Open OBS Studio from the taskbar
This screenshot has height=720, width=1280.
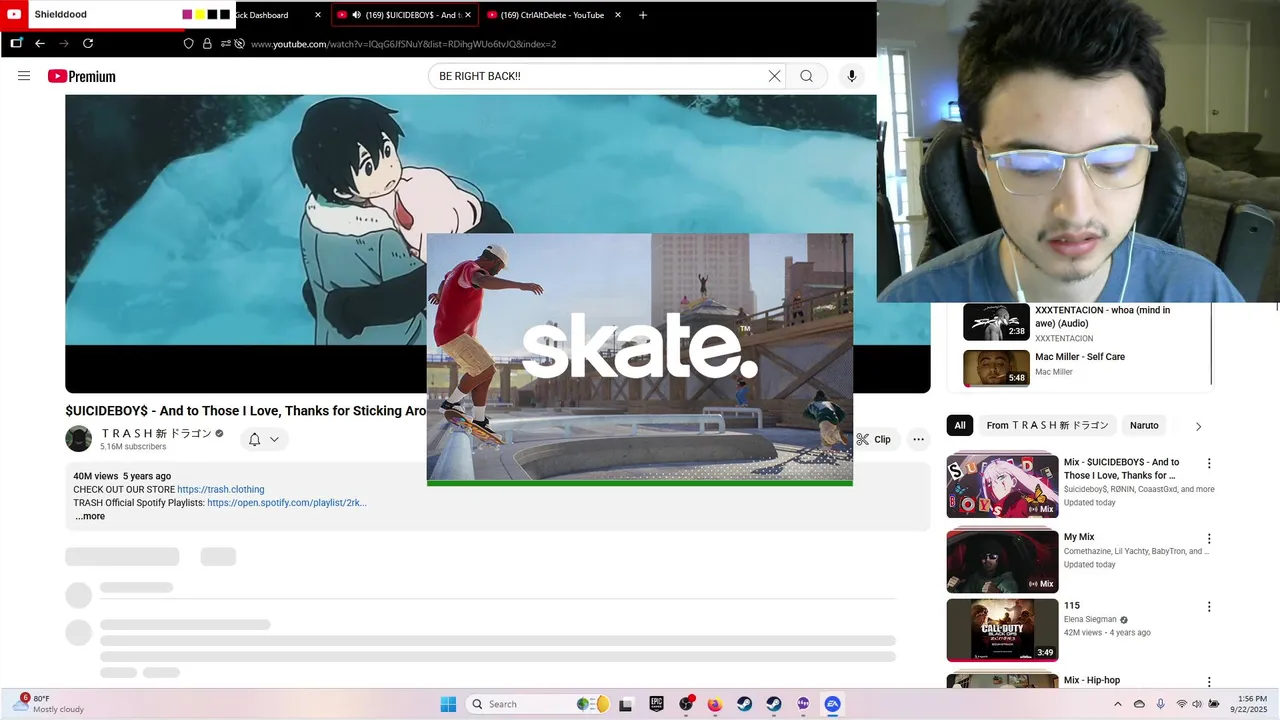point(686,704)
